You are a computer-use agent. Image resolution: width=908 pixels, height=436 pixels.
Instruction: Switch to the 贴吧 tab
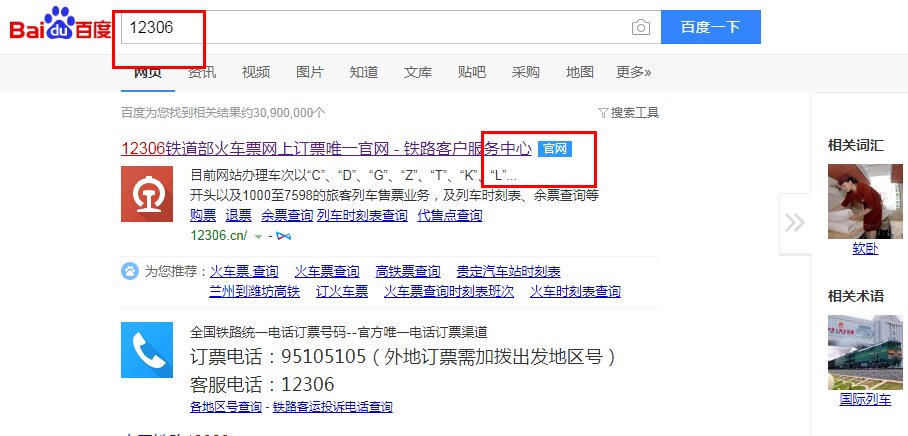coord(472,72)
